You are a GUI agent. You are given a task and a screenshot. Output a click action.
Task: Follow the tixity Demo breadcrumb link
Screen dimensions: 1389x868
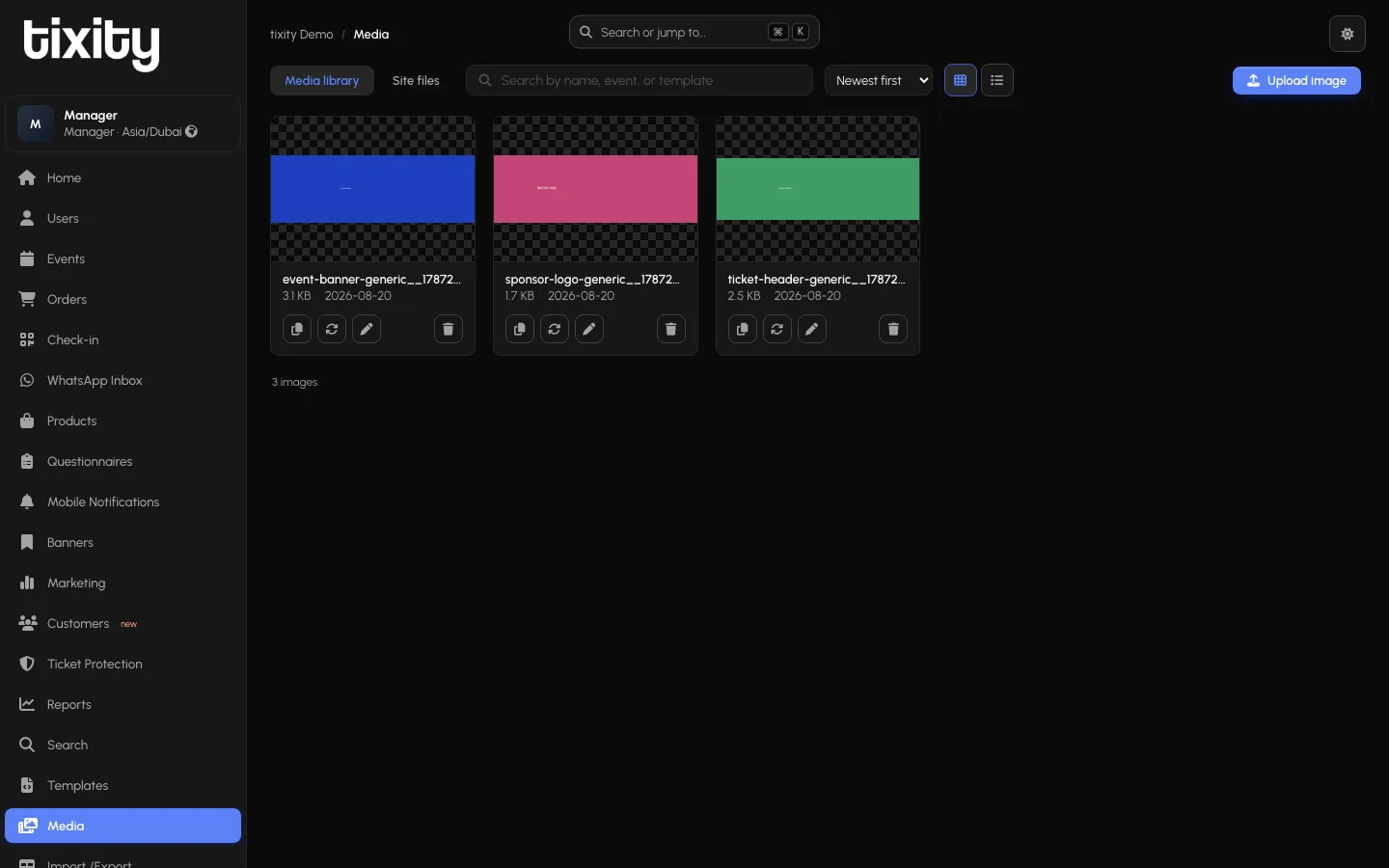tap(301, 34)
